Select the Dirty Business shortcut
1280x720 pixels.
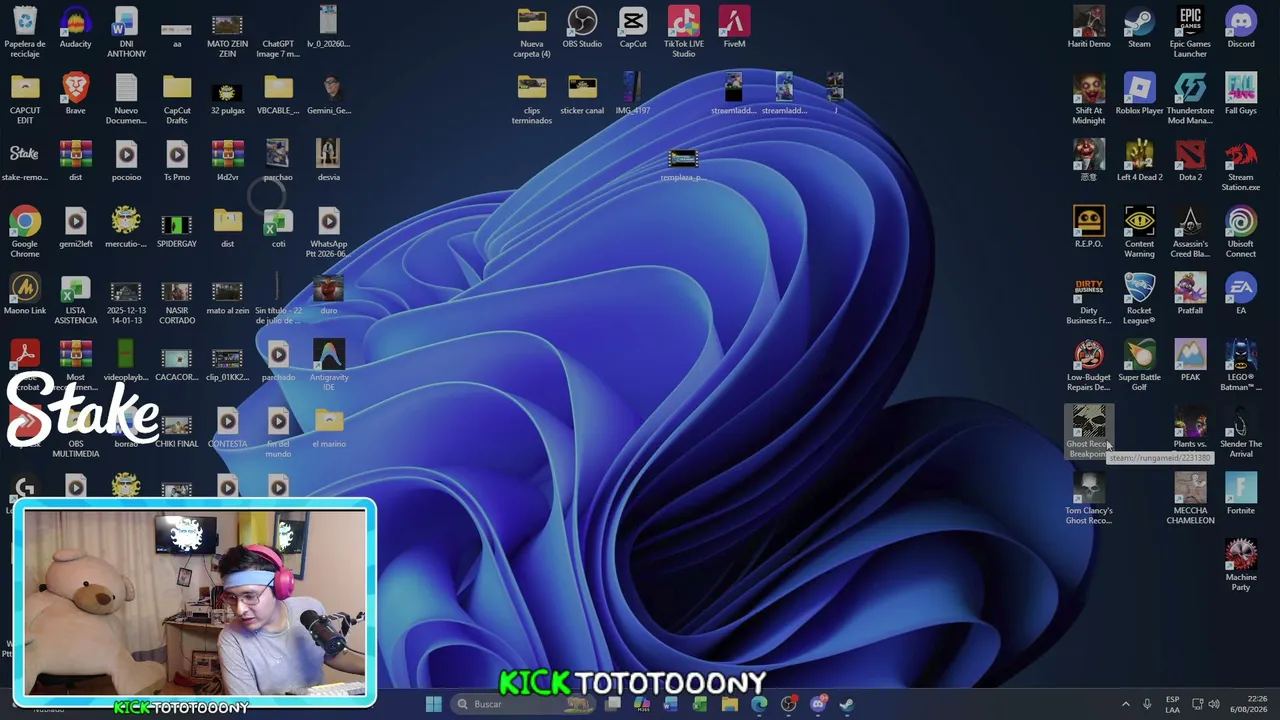1089,298
